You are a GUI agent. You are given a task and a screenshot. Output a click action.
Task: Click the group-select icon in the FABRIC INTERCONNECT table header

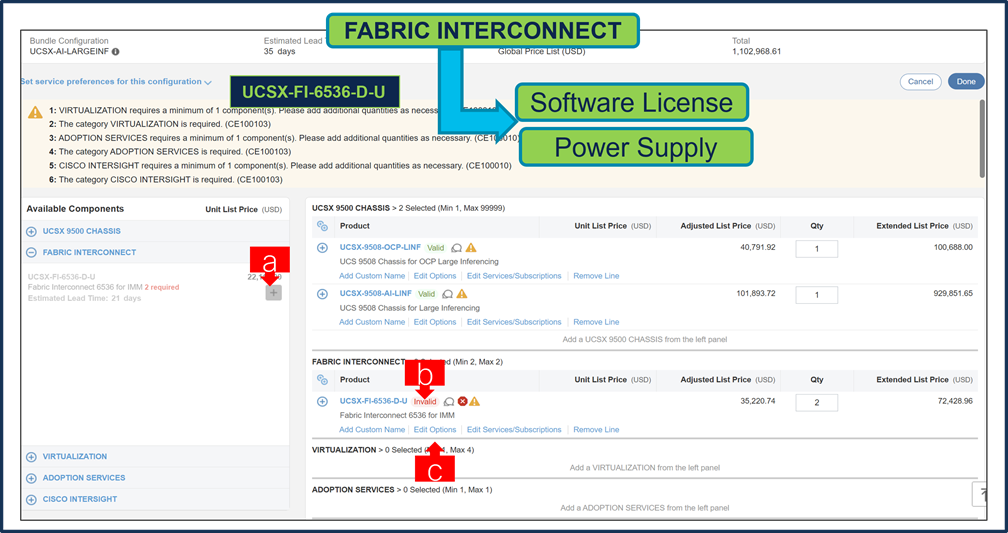tap(323, 380)
